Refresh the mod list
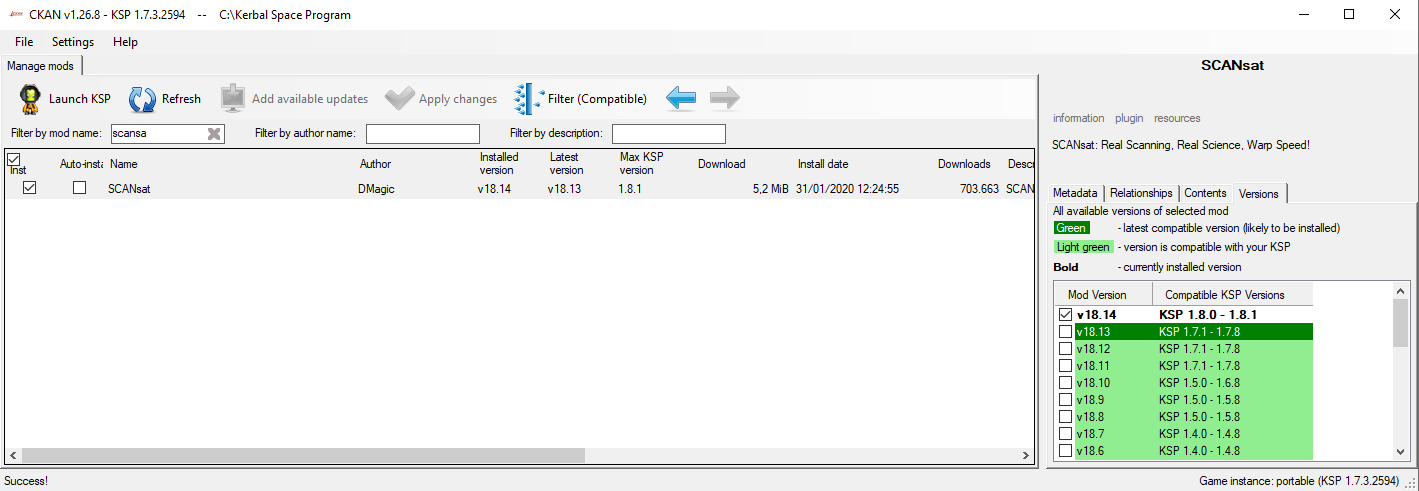The image size is (1419, 491). pos(166,99)
